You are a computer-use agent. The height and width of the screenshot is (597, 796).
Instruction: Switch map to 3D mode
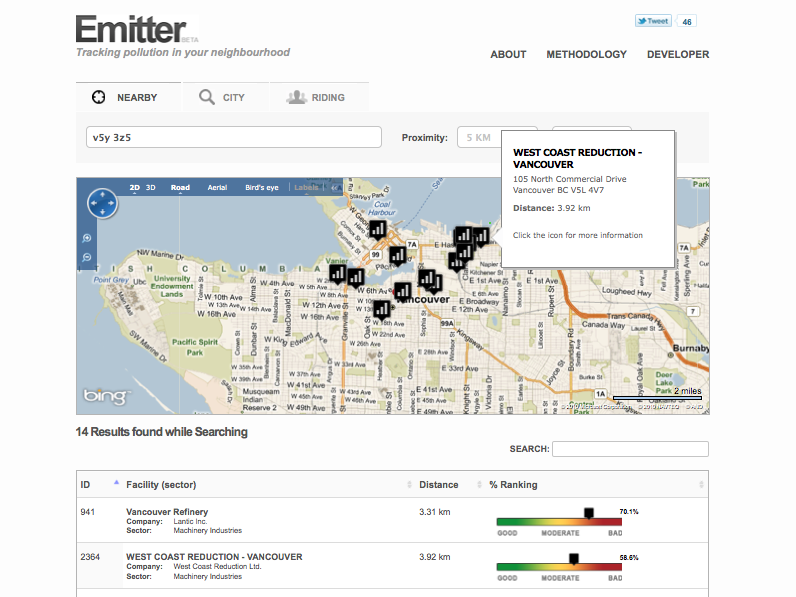[151, 187]
